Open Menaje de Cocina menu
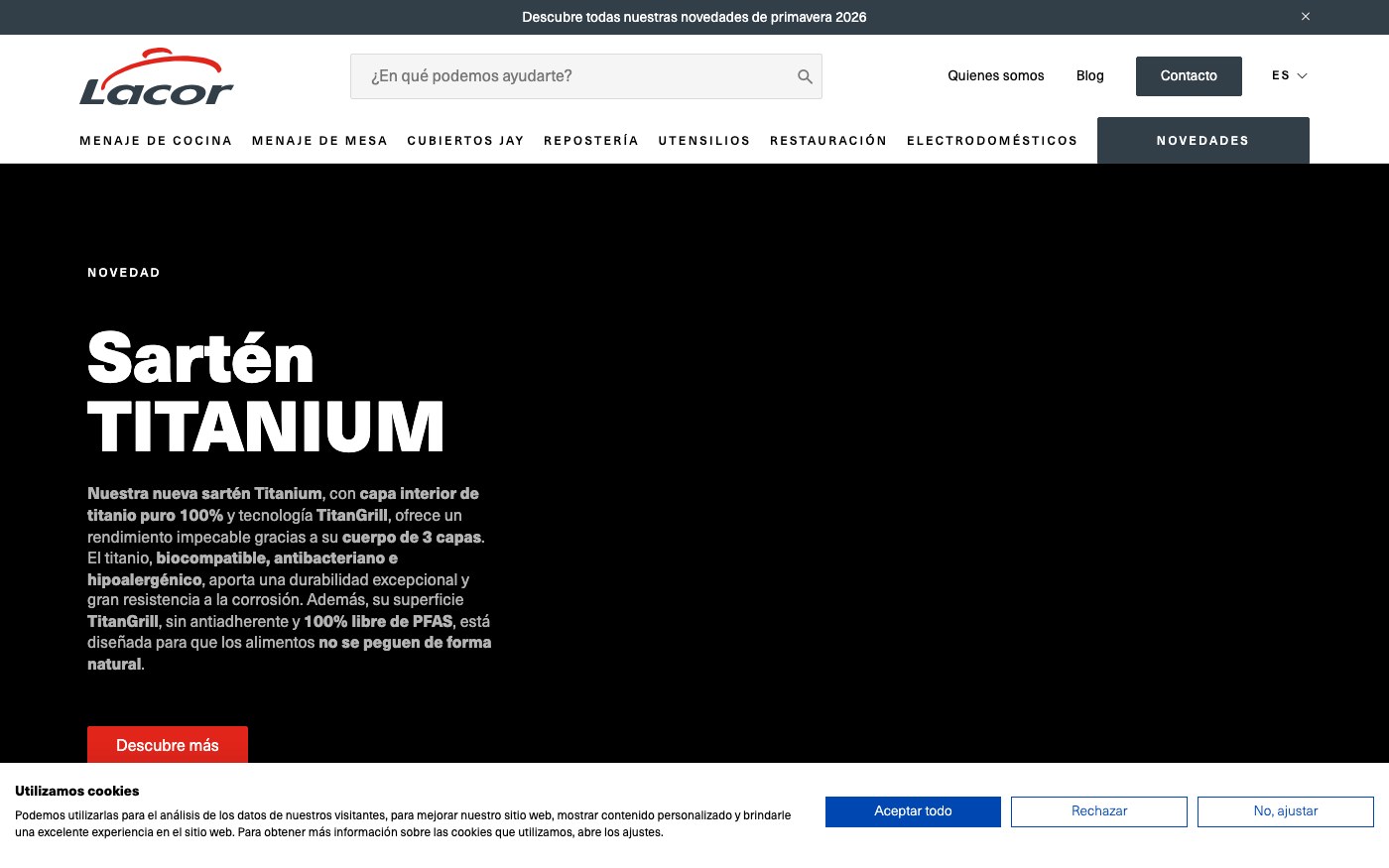 click(156, 141)
